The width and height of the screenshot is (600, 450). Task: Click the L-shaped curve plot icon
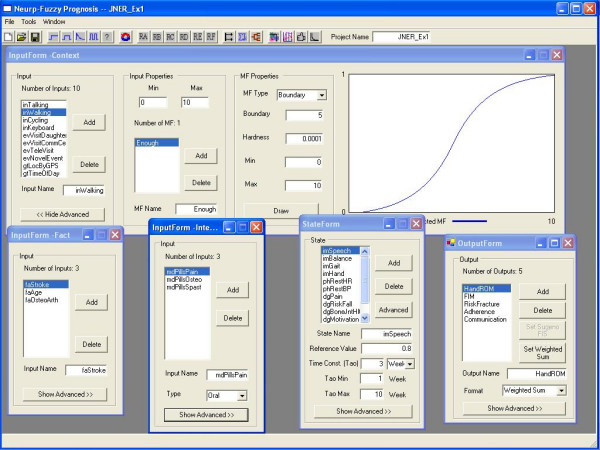pyautogui.click(x=315, y=37)
